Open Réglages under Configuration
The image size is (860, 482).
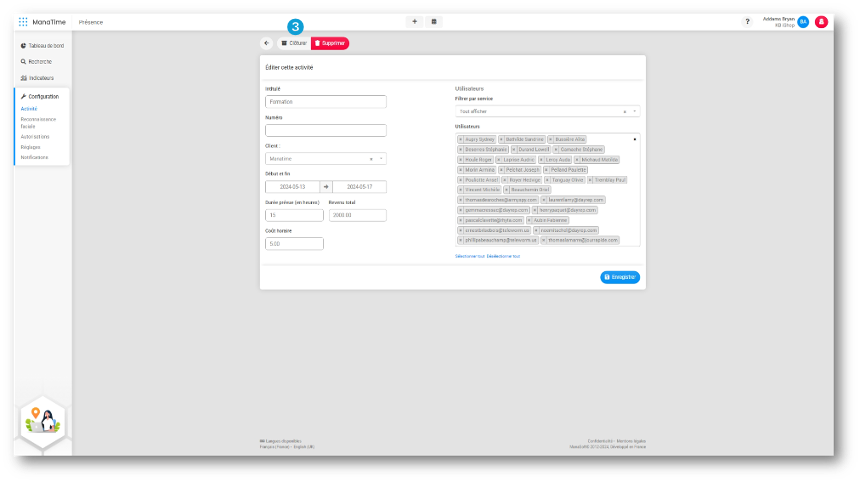tap(31, 147)
